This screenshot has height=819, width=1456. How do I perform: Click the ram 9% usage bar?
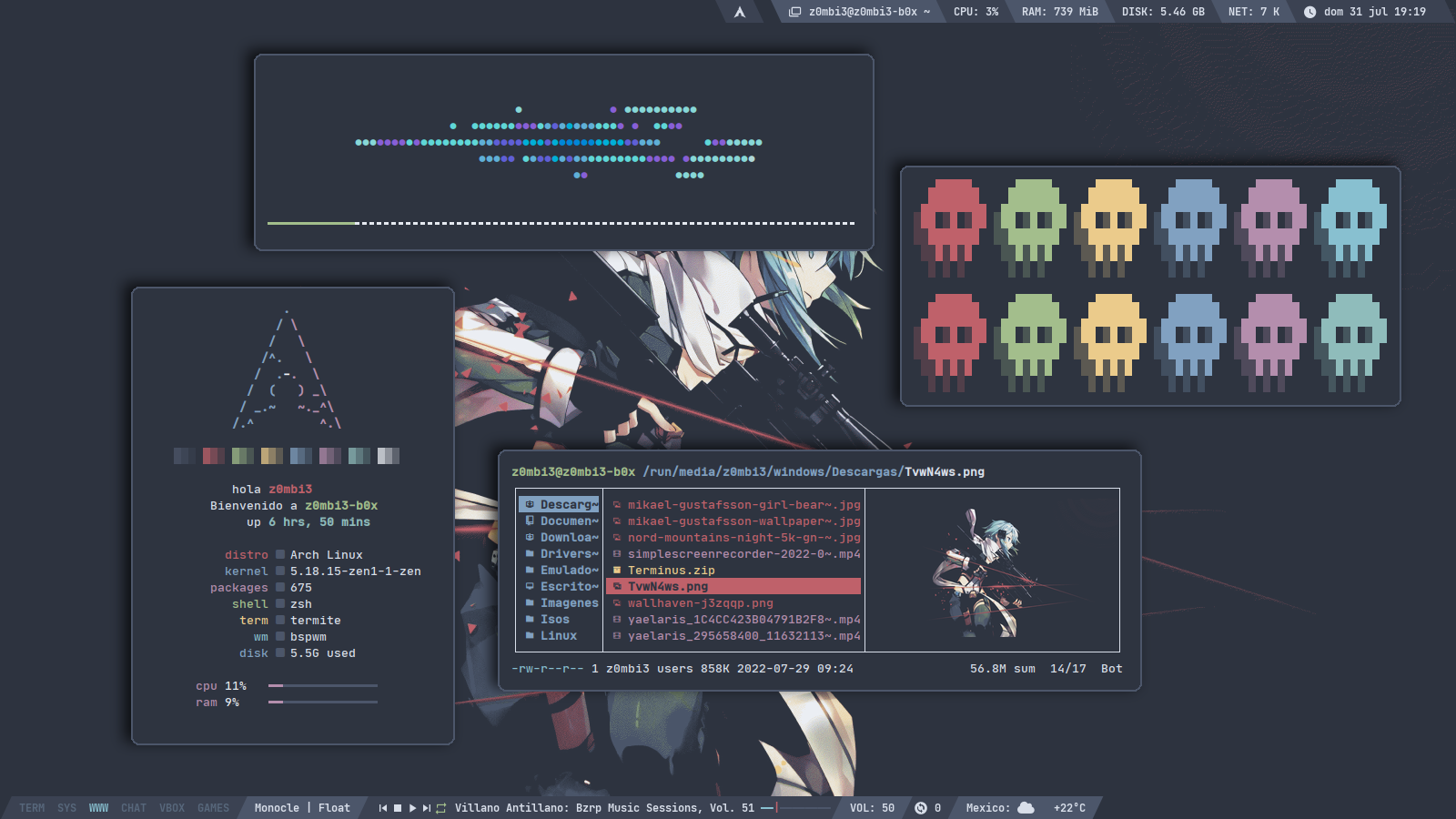point(323,703)
